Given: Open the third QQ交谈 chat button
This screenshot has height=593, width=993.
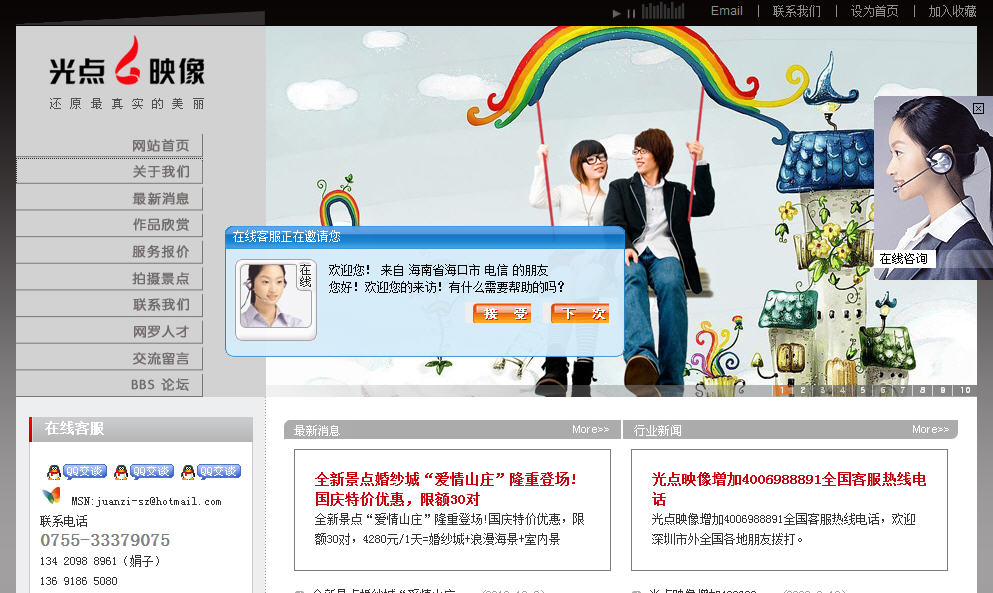Looking at the screenshot, I should coord(217,472).
